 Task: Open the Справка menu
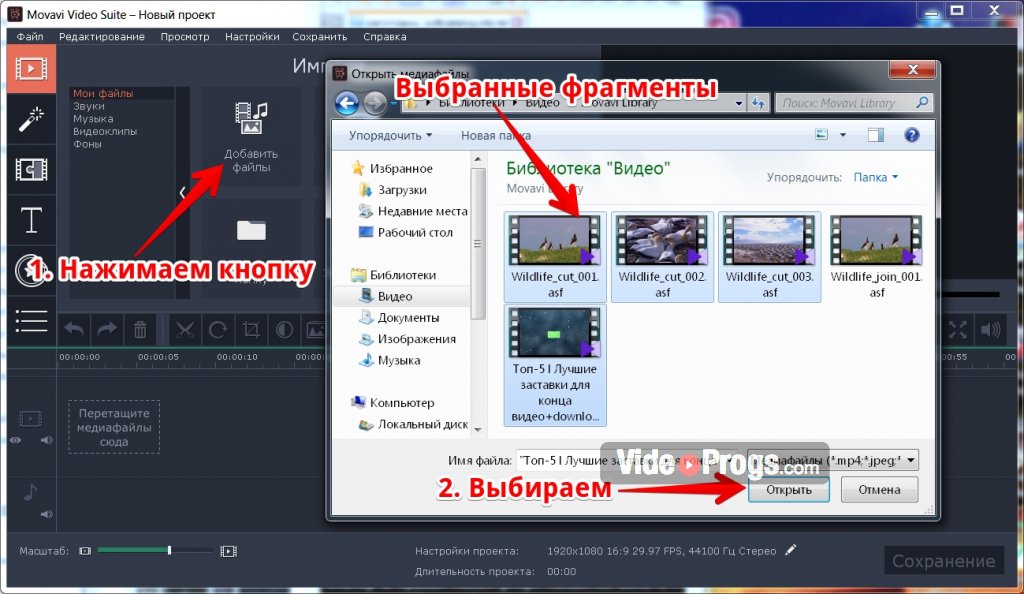point(385,37)
